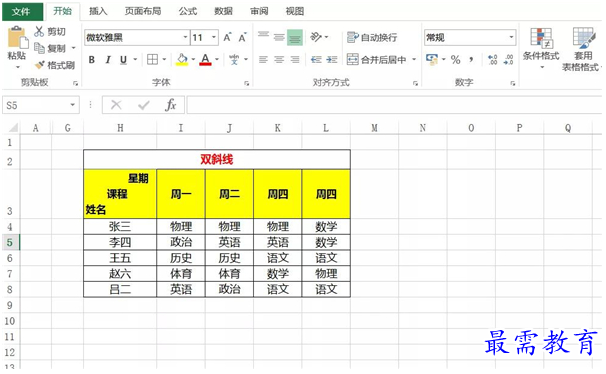Open font group dialog launcher
Screen dimensions: 606x374
[247, 83]
